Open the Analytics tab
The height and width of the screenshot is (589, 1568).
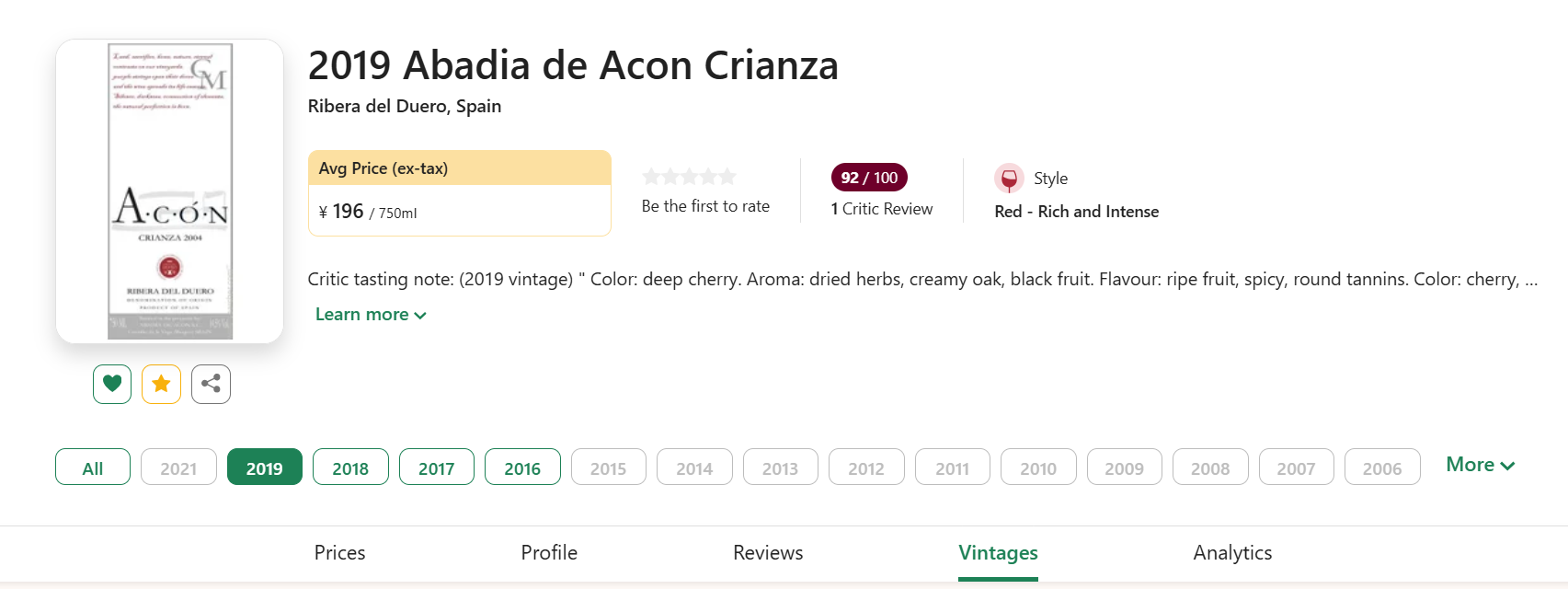(x=1232, y=553)
